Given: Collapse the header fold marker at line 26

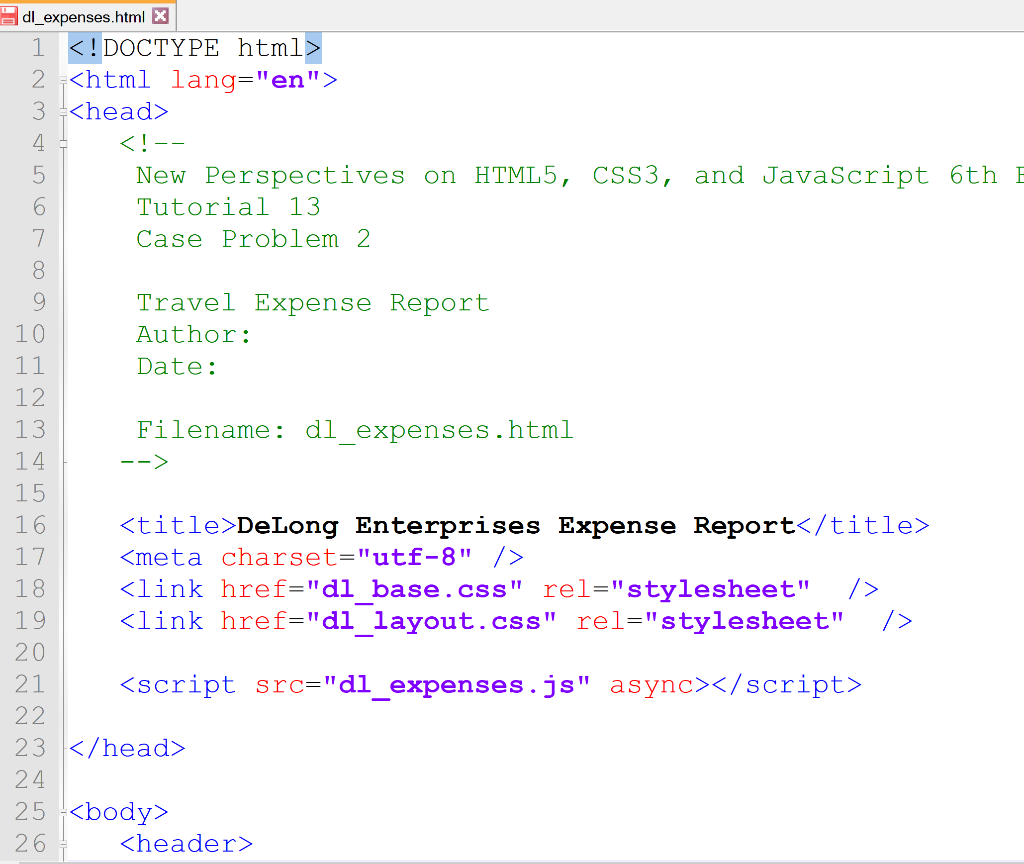Looking at the screenshot, I should [x=63, y=844].
